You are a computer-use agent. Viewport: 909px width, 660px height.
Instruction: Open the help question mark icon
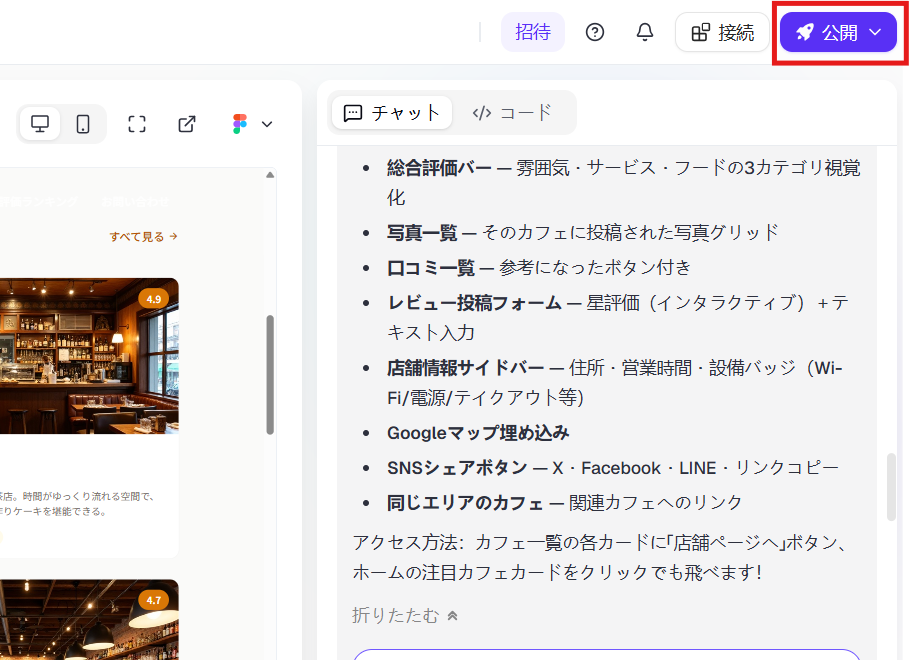coord(595,32)
